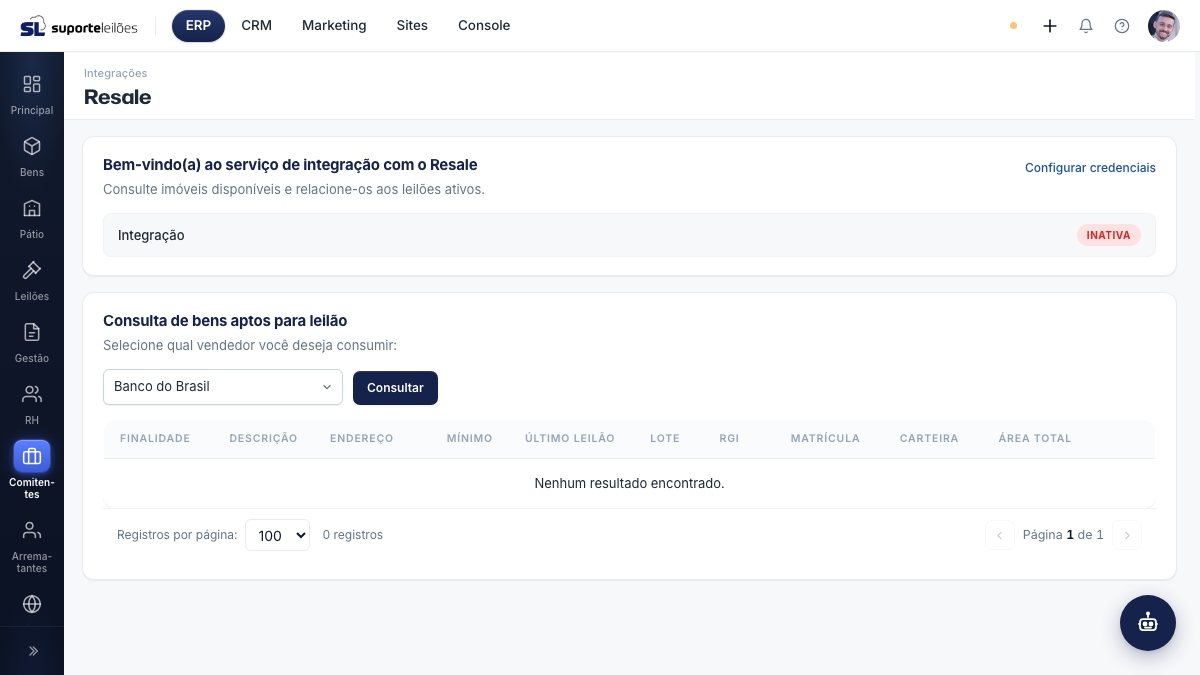Viewport: 1200px width, 675px height.
Task: Open the help question mark icon
Action: [1122, 26]
